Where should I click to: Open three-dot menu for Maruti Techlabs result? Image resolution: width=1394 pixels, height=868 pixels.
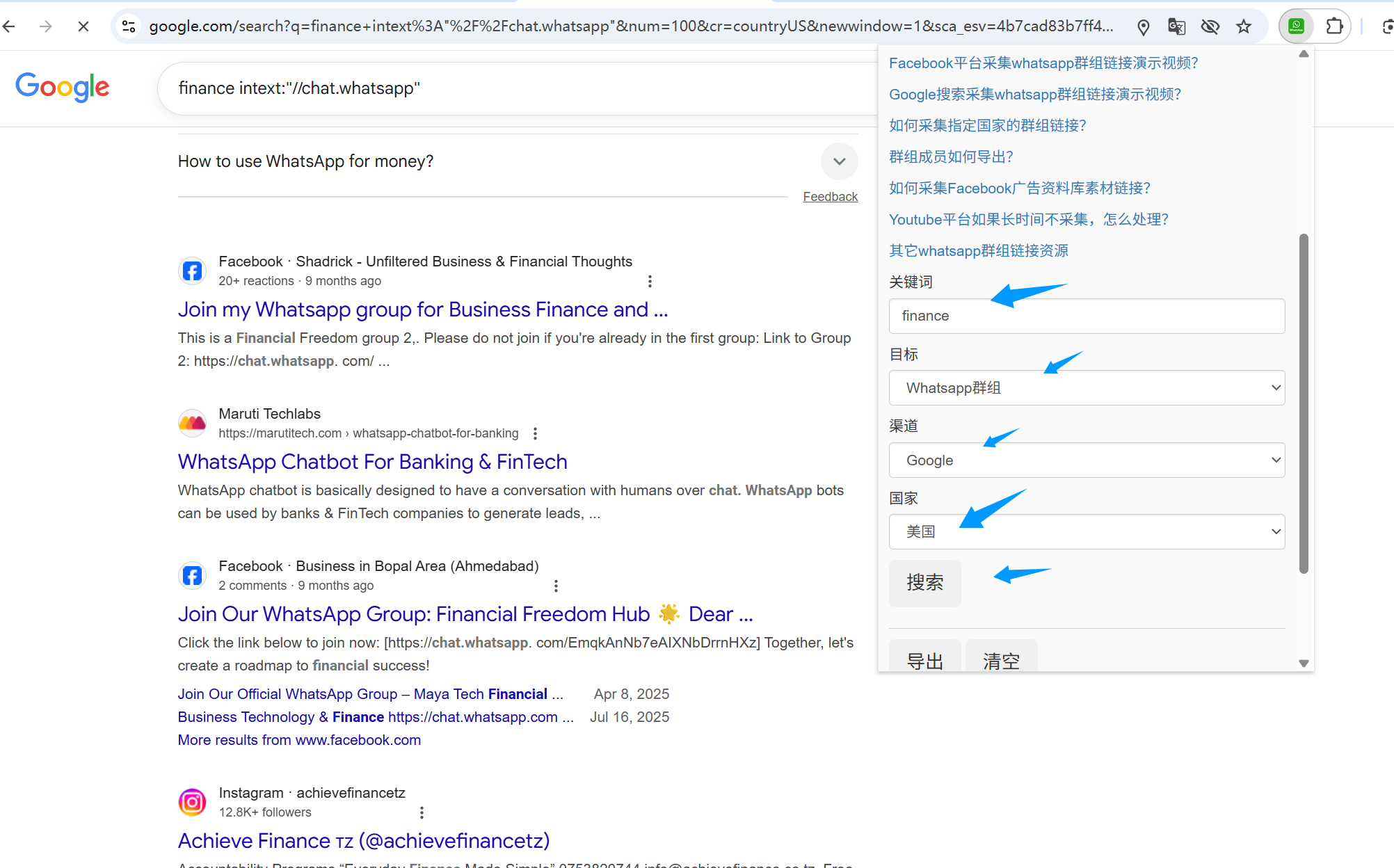pyautogui.click(x=535, y=433)
